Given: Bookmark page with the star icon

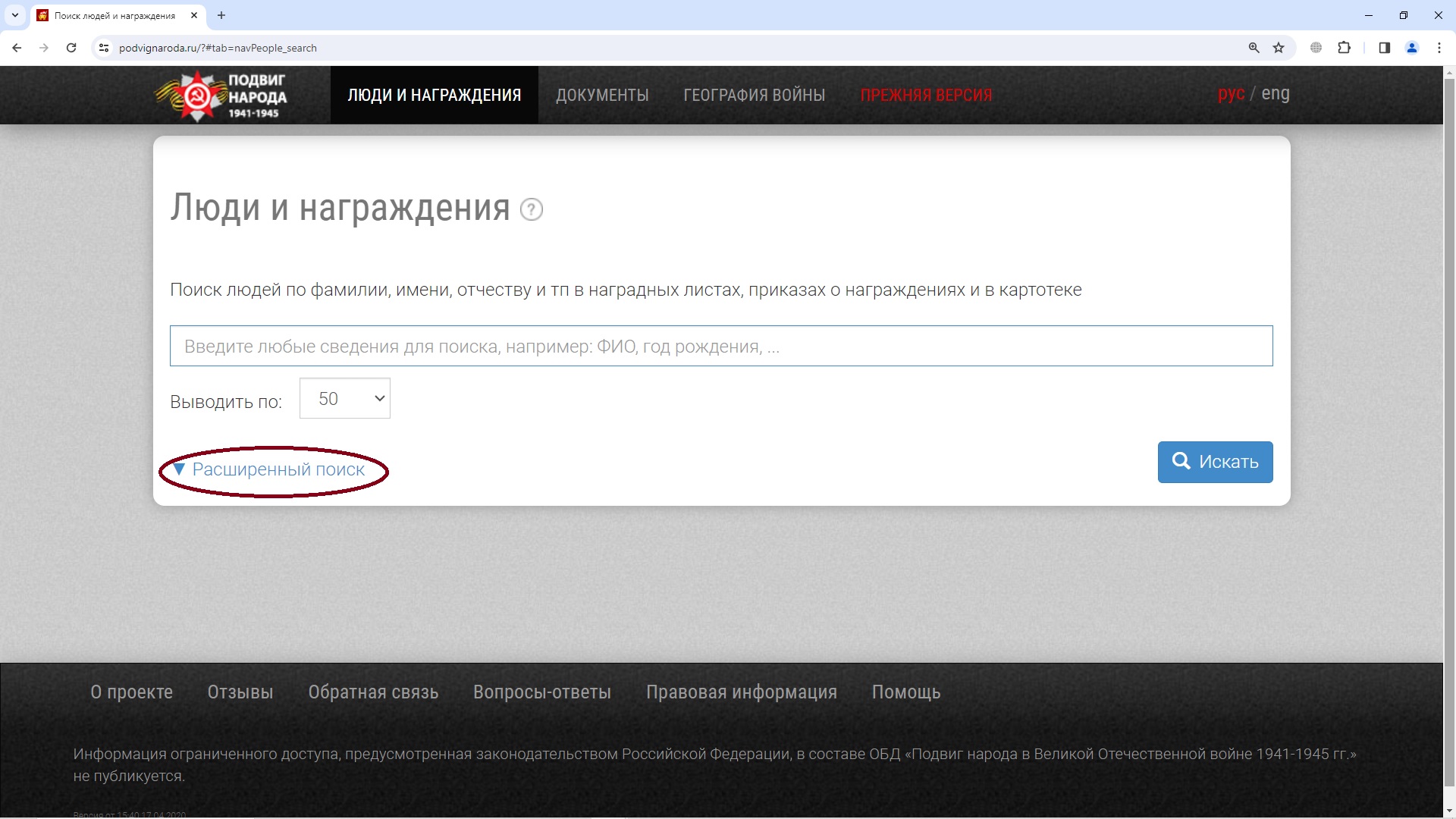Looking at the screenshot, I should pyautogui.click(x=1279, y=48).
